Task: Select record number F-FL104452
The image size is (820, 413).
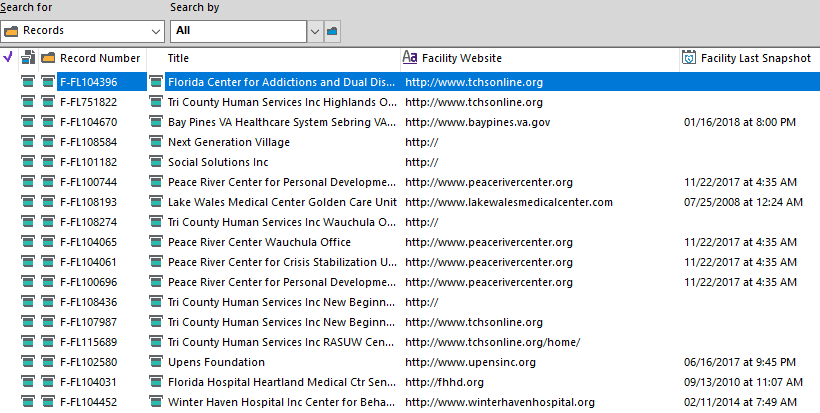Action: click(x=88, y=402)
